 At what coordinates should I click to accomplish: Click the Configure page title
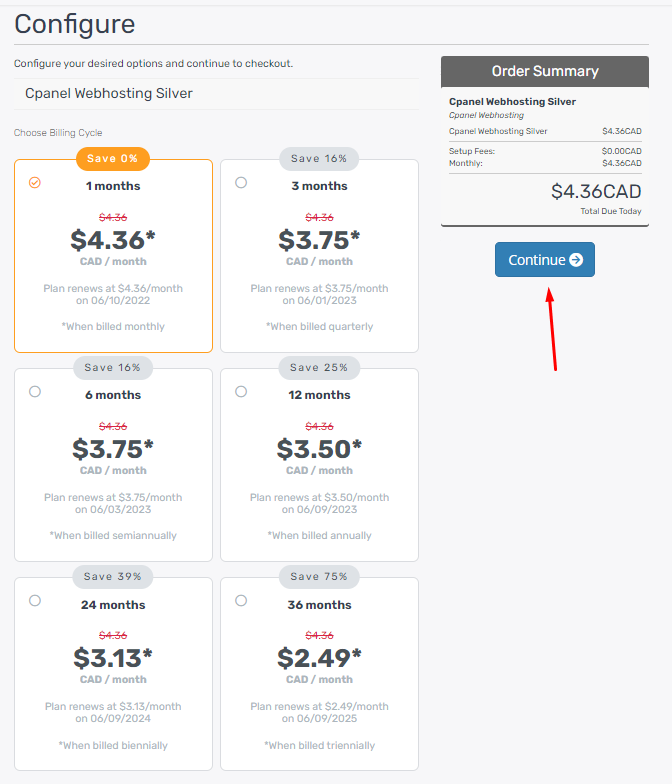tap(74, 24)
